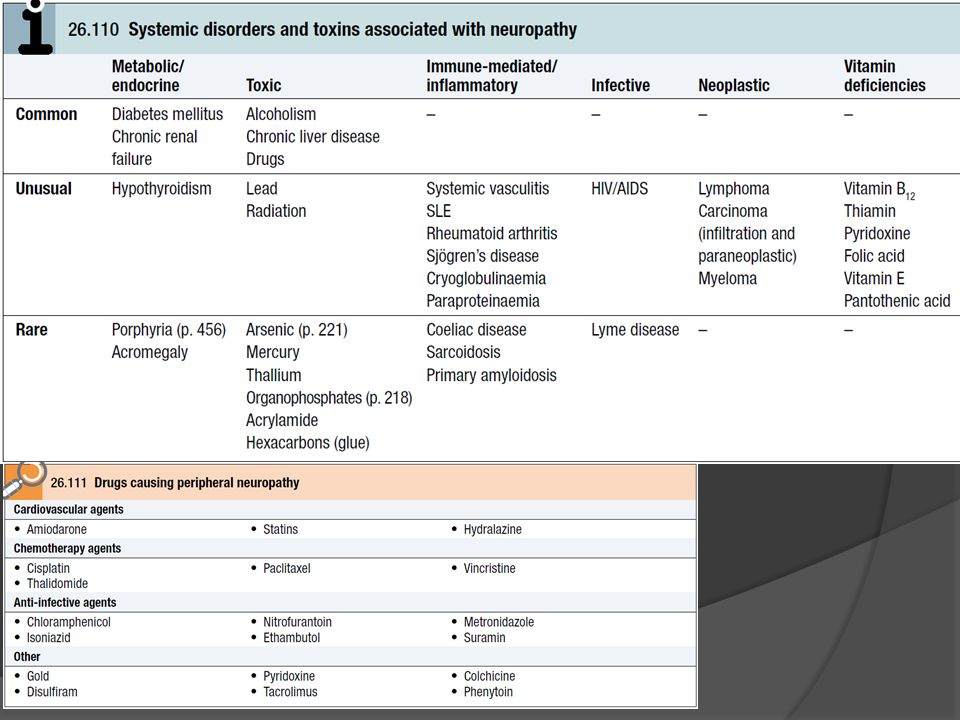This screenshot has height=720, width=960.
Task: Click 'Diabetes mellitus' in the Common row
Action: pyautogui.click(x=167, y=114)
